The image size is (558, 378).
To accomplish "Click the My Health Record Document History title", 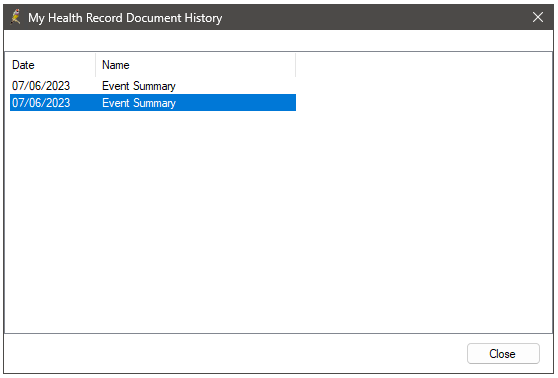I will (125, 17).
